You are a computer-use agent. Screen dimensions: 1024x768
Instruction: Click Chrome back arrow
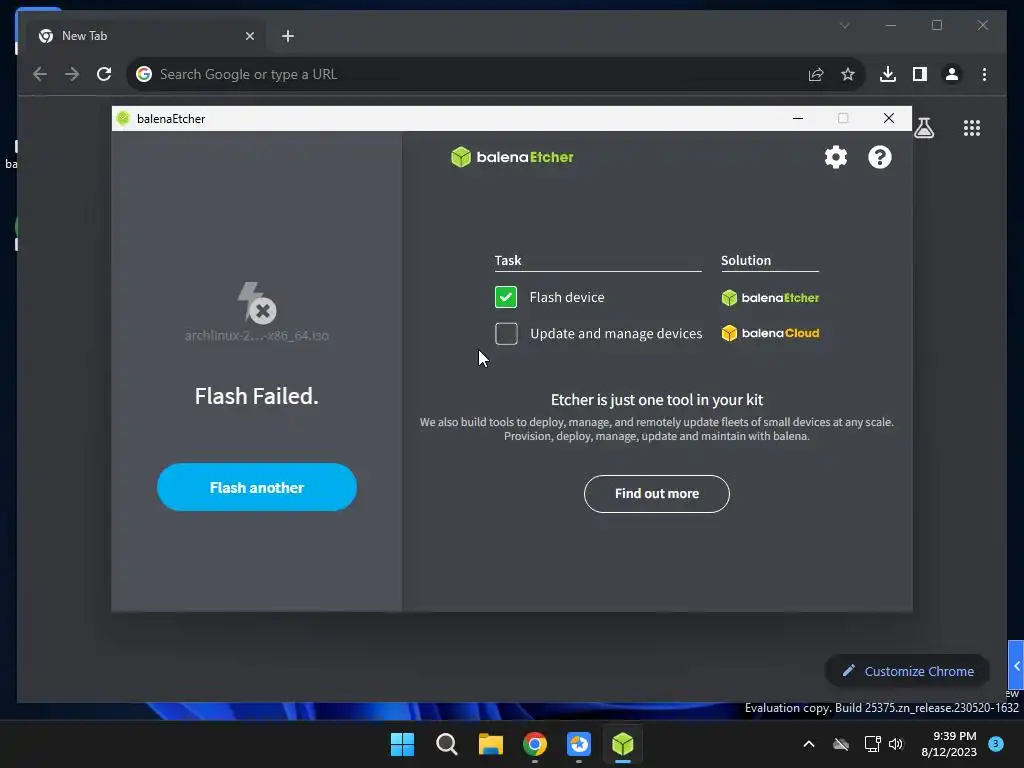pos(40,74)
